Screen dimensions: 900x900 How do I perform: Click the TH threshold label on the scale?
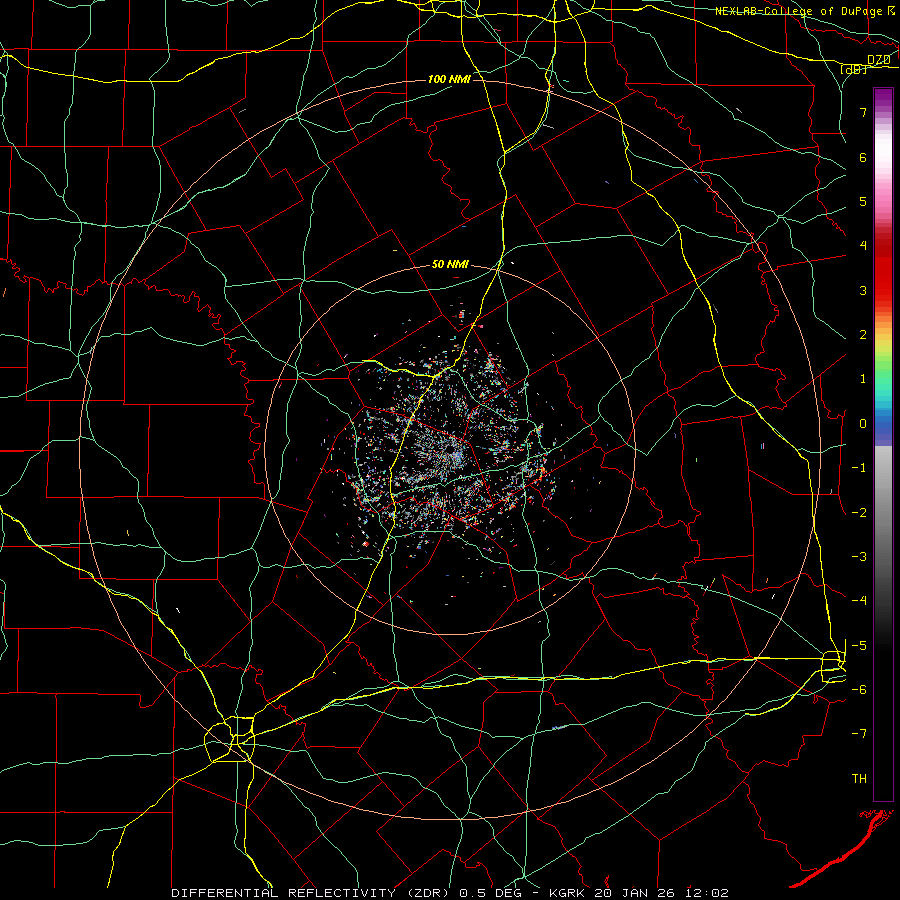(859, 779)
